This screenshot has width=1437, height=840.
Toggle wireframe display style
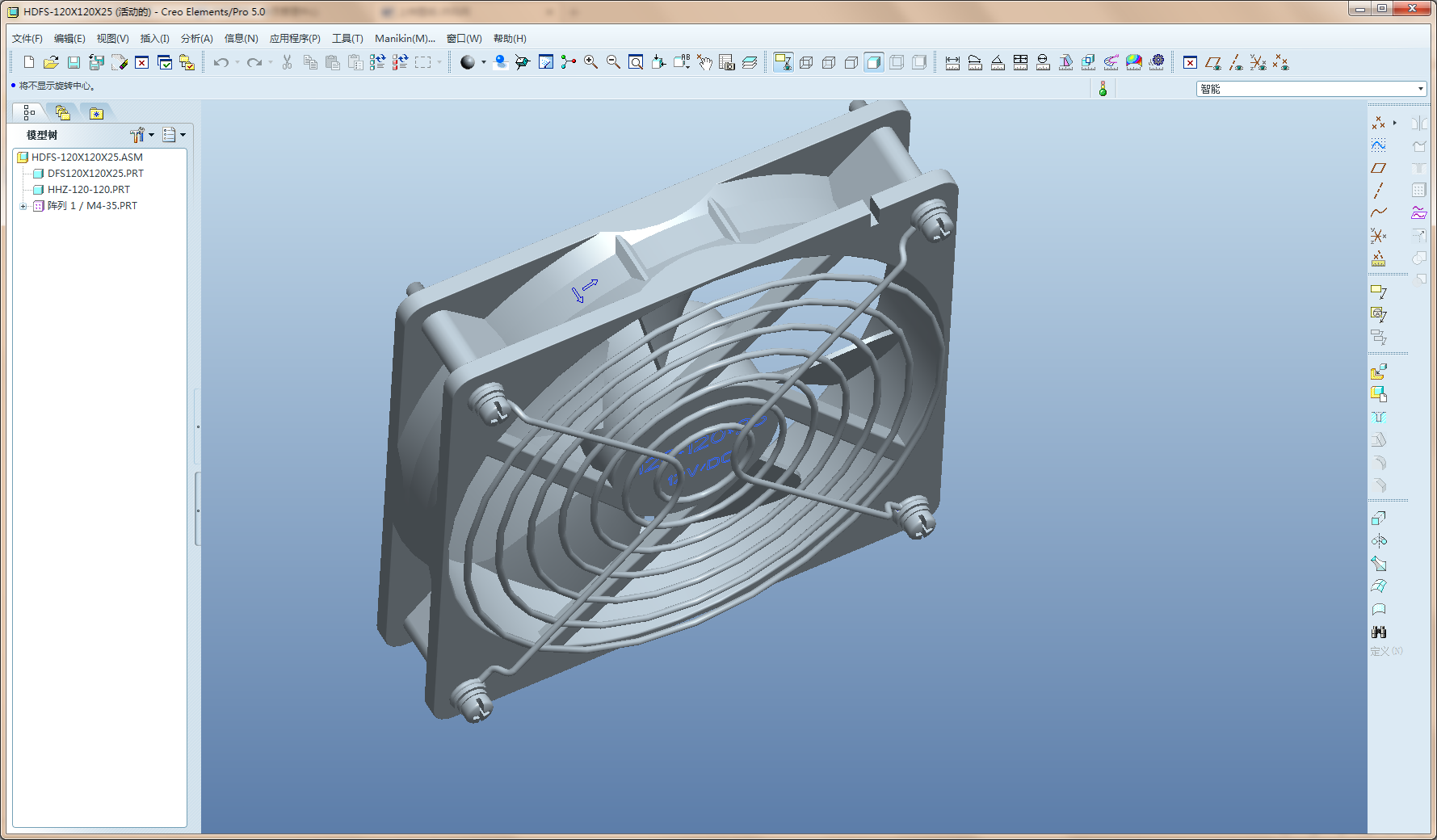tap(806, 62)
